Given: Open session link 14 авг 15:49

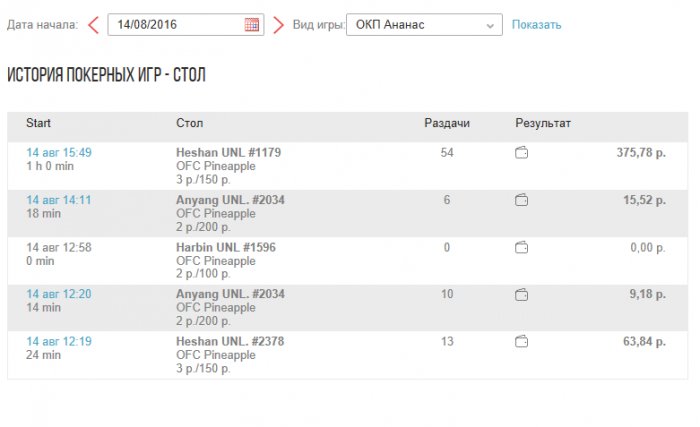Looking at the screenshot, I should 59,152.
